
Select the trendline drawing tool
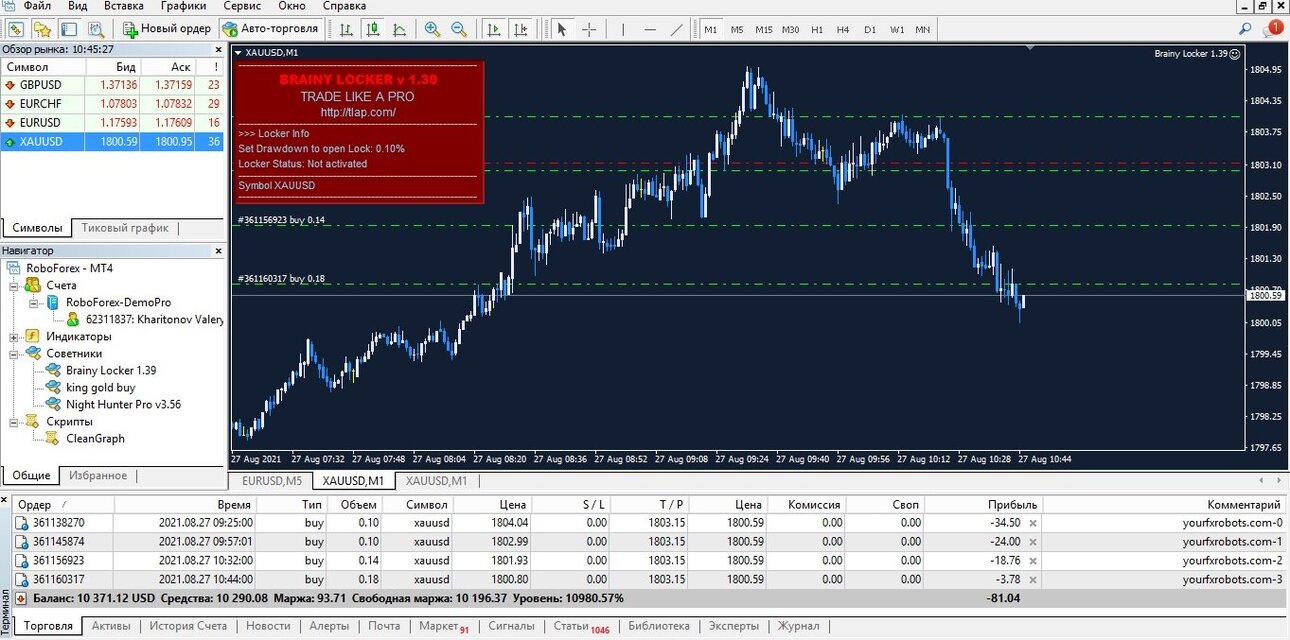[x=677, y=29]
